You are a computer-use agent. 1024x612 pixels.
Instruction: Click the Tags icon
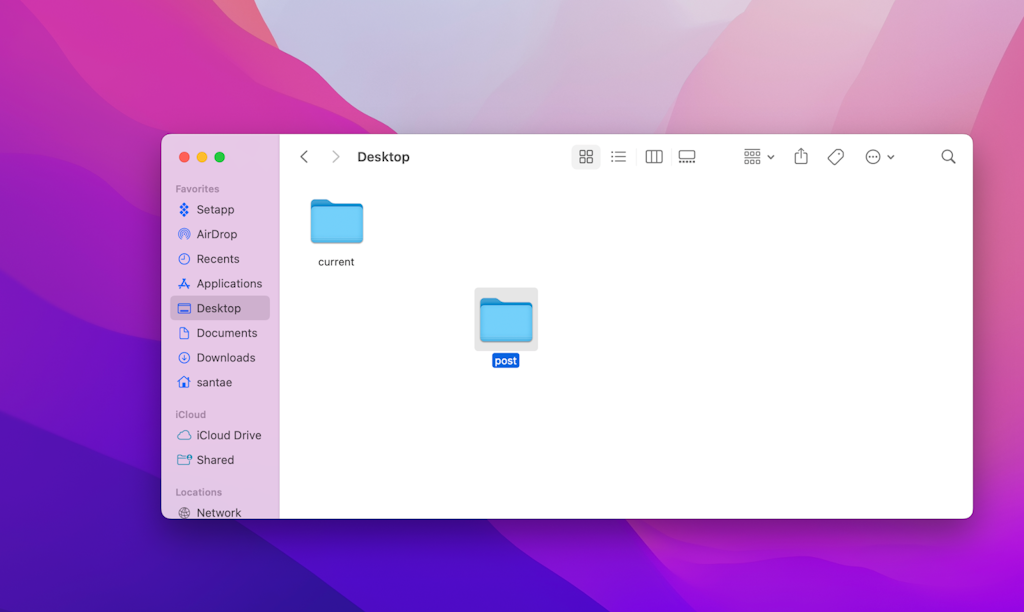[x=835, y=157]
